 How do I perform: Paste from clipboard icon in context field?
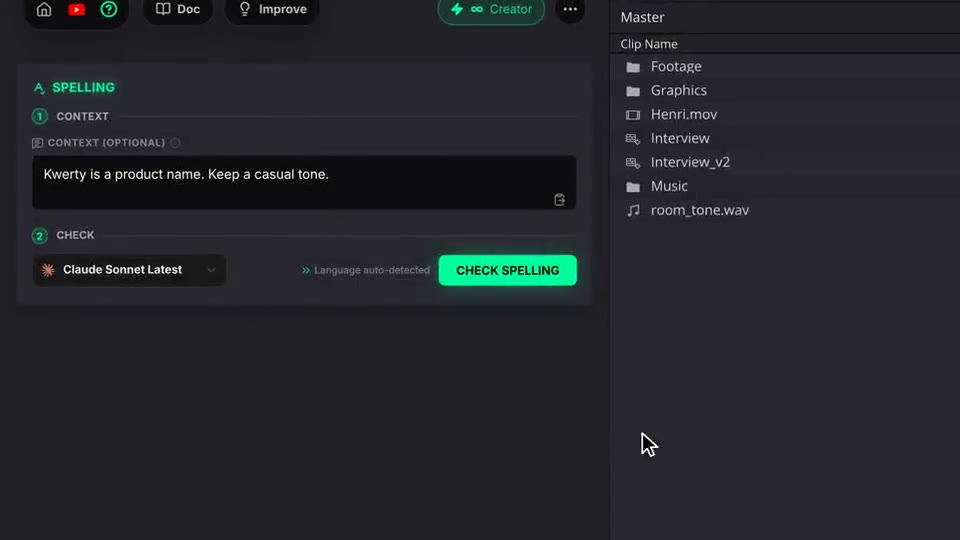pyautogui.click(x=560, y=200)
